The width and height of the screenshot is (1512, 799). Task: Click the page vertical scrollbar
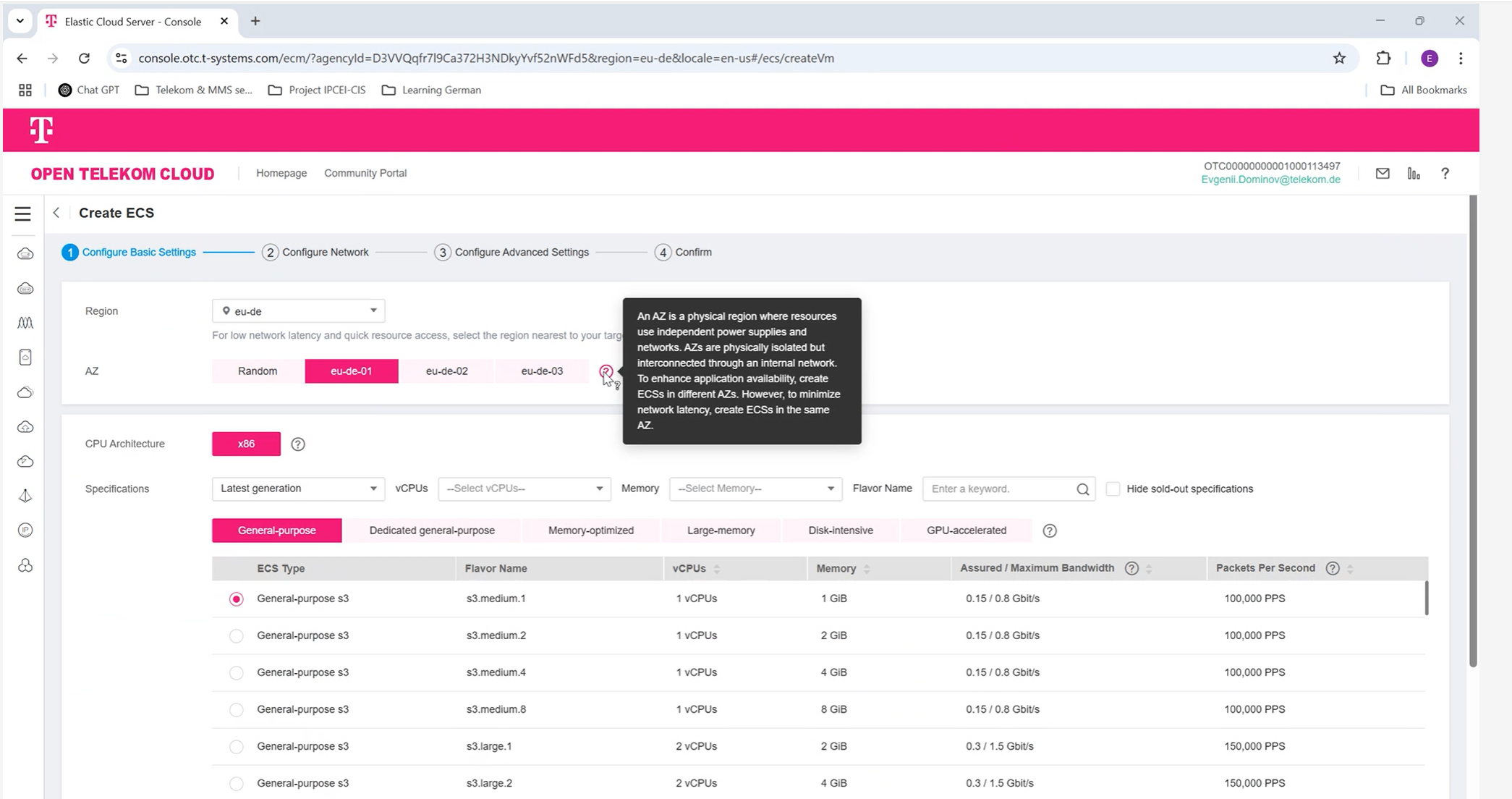(1473, 431)
